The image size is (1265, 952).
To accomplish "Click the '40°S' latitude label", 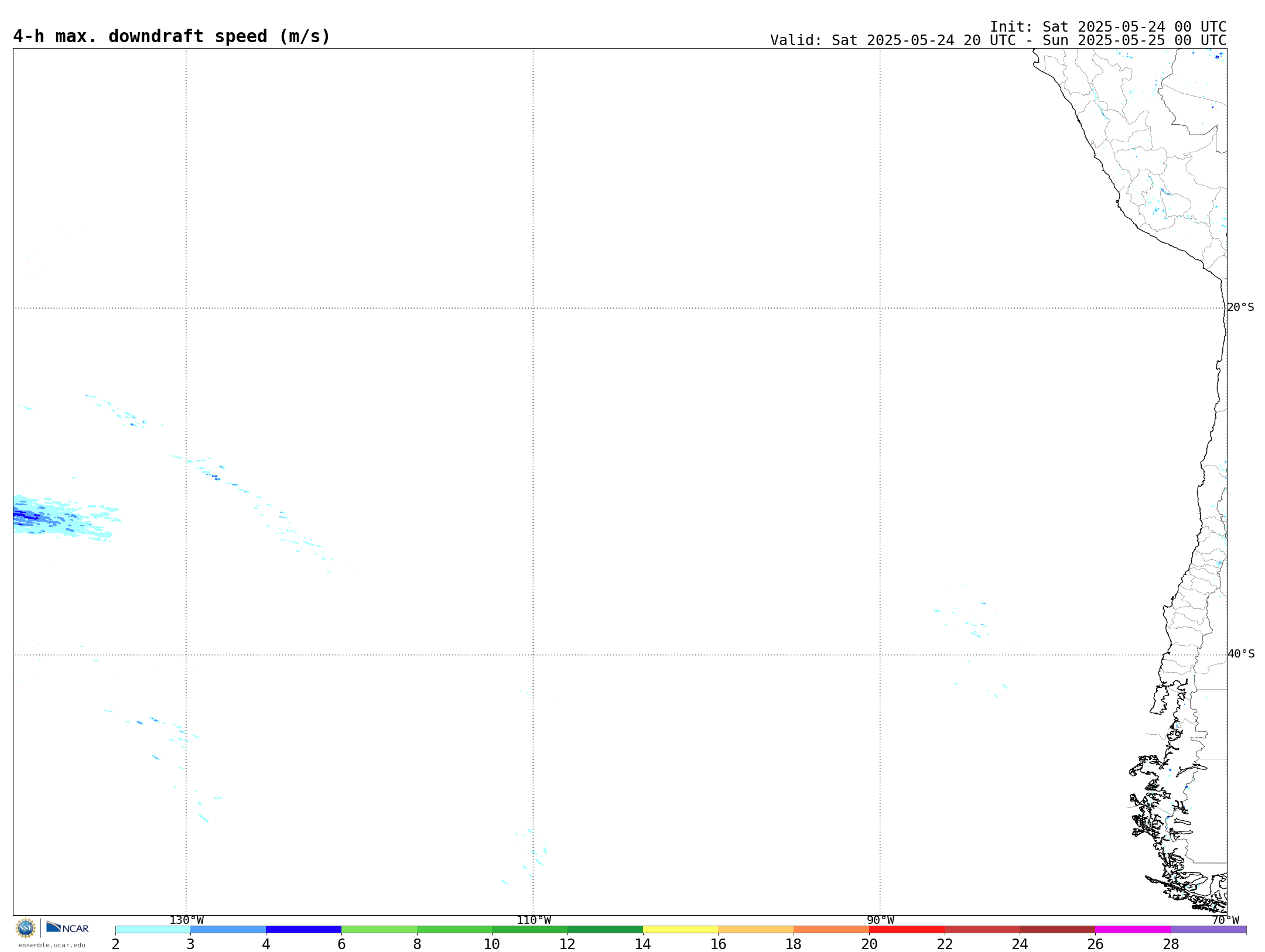I will [x=1241, y=654].
